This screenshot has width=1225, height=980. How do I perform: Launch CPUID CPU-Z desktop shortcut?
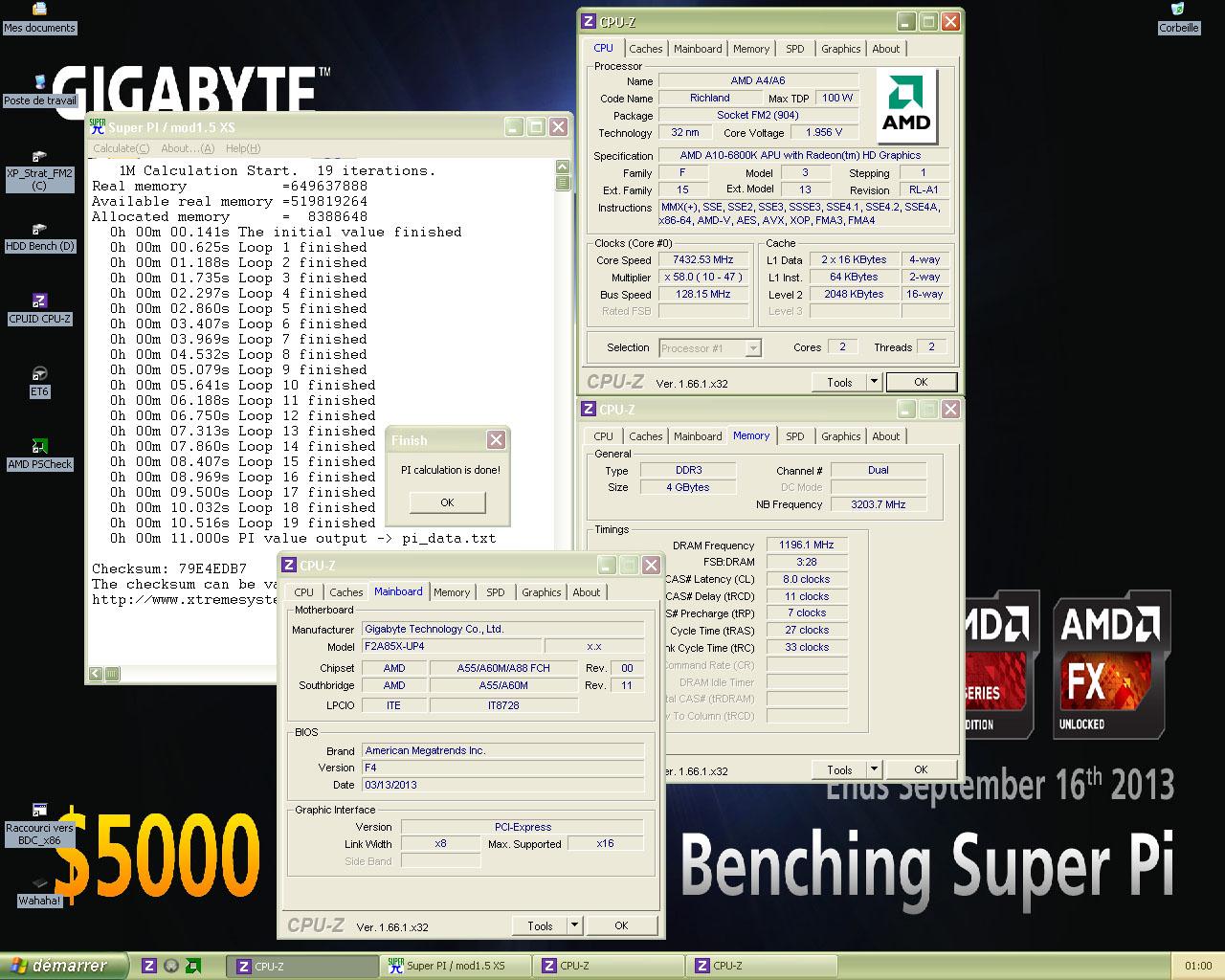click(x=39, y=309)
